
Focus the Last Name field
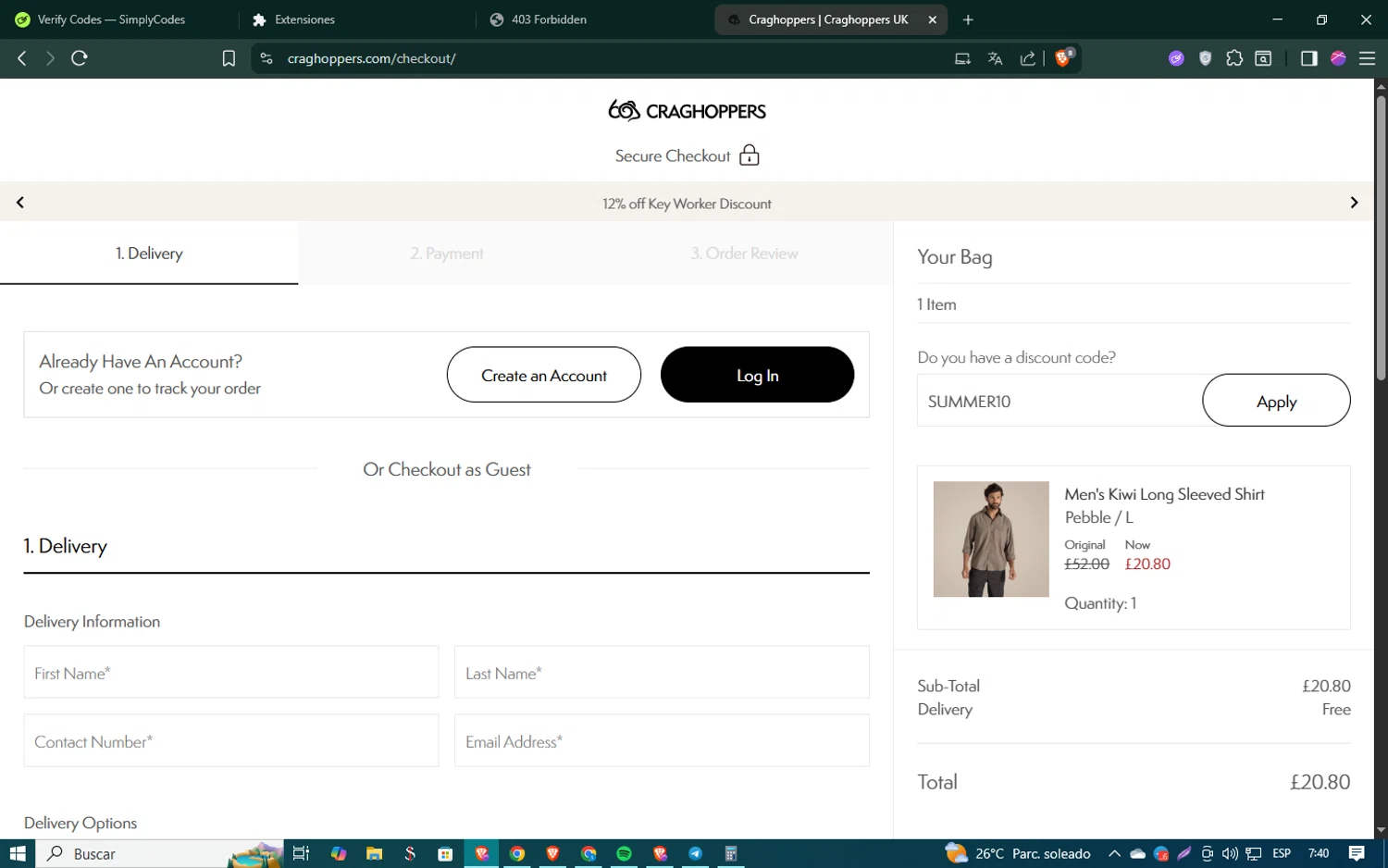662,673
